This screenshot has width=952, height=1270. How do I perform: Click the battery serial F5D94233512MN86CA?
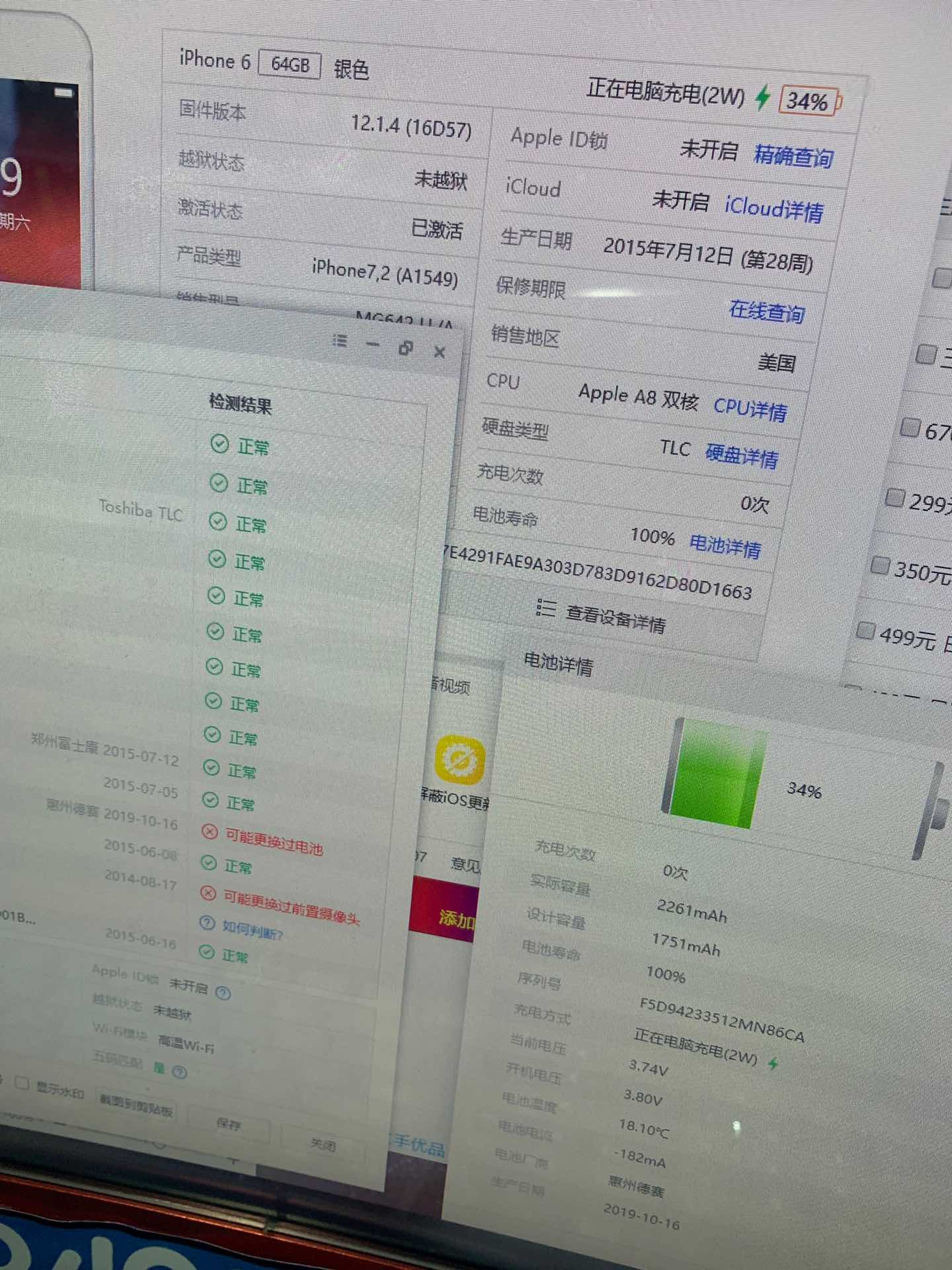722,1020
